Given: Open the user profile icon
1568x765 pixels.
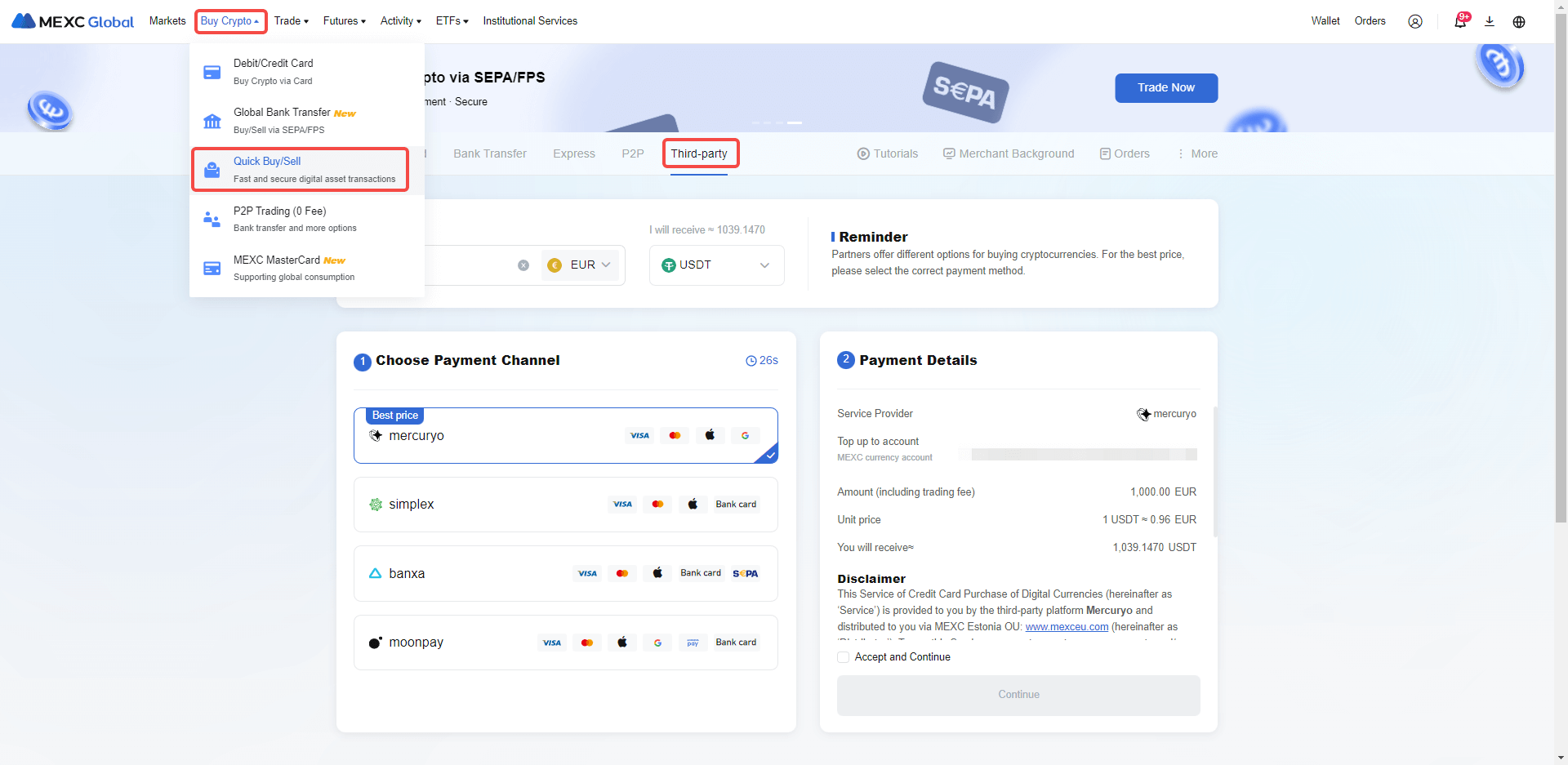Looking at the screenshot, I should (1414, 22).
